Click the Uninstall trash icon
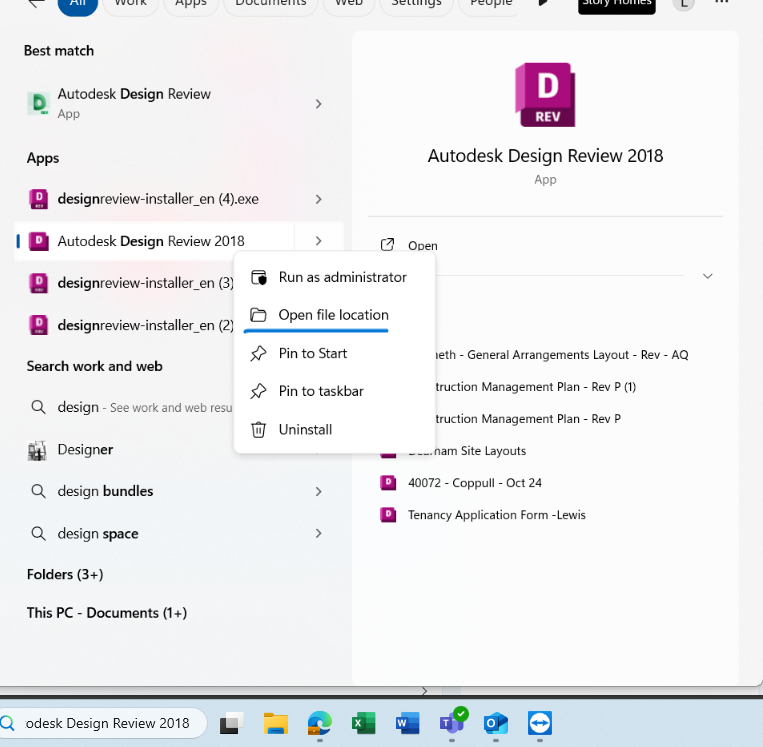Viewport: 763px width, 747px height. click(x=258, y=430)
